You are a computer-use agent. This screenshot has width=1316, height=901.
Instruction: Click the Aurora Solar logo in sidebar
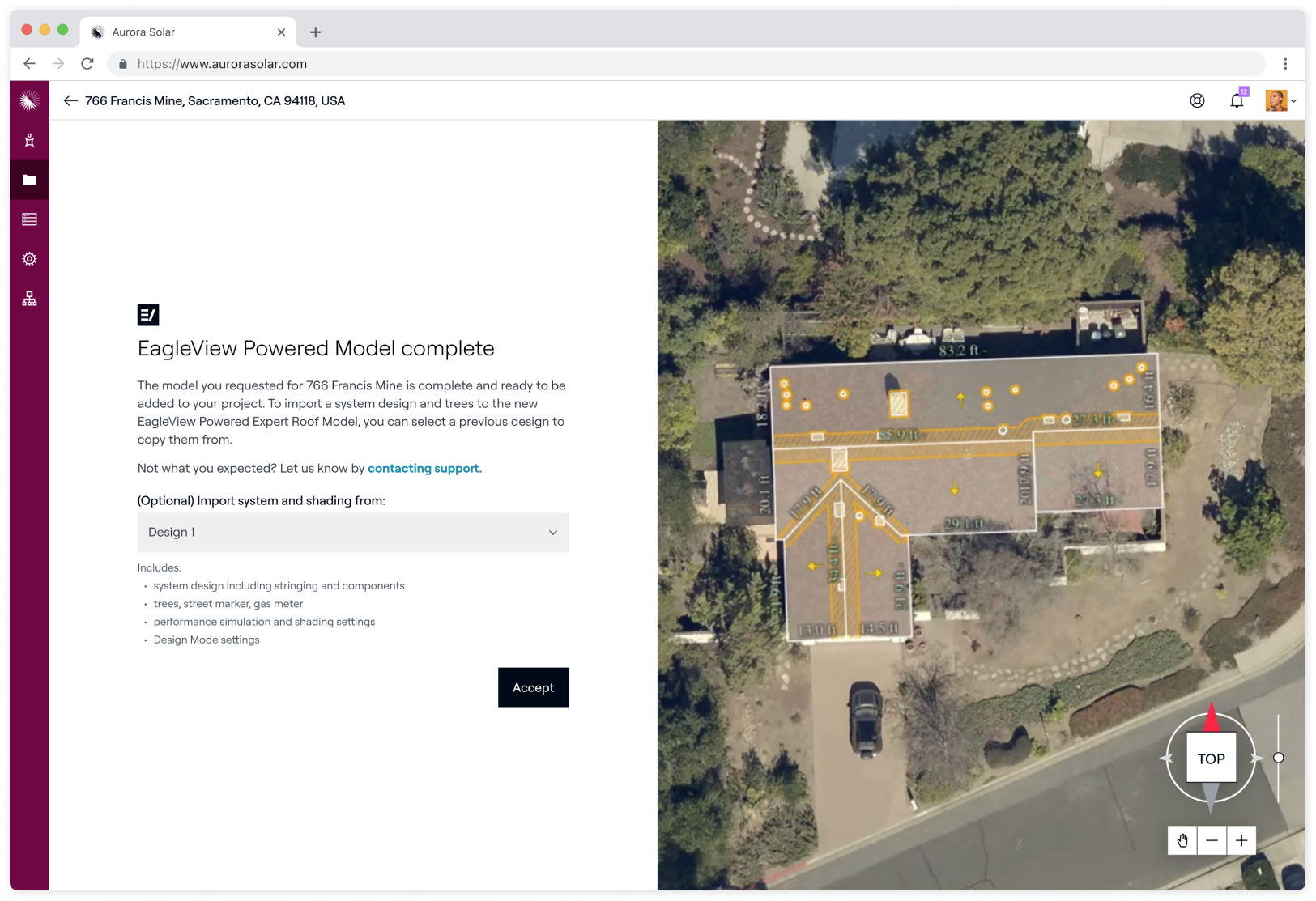(29, 100)
